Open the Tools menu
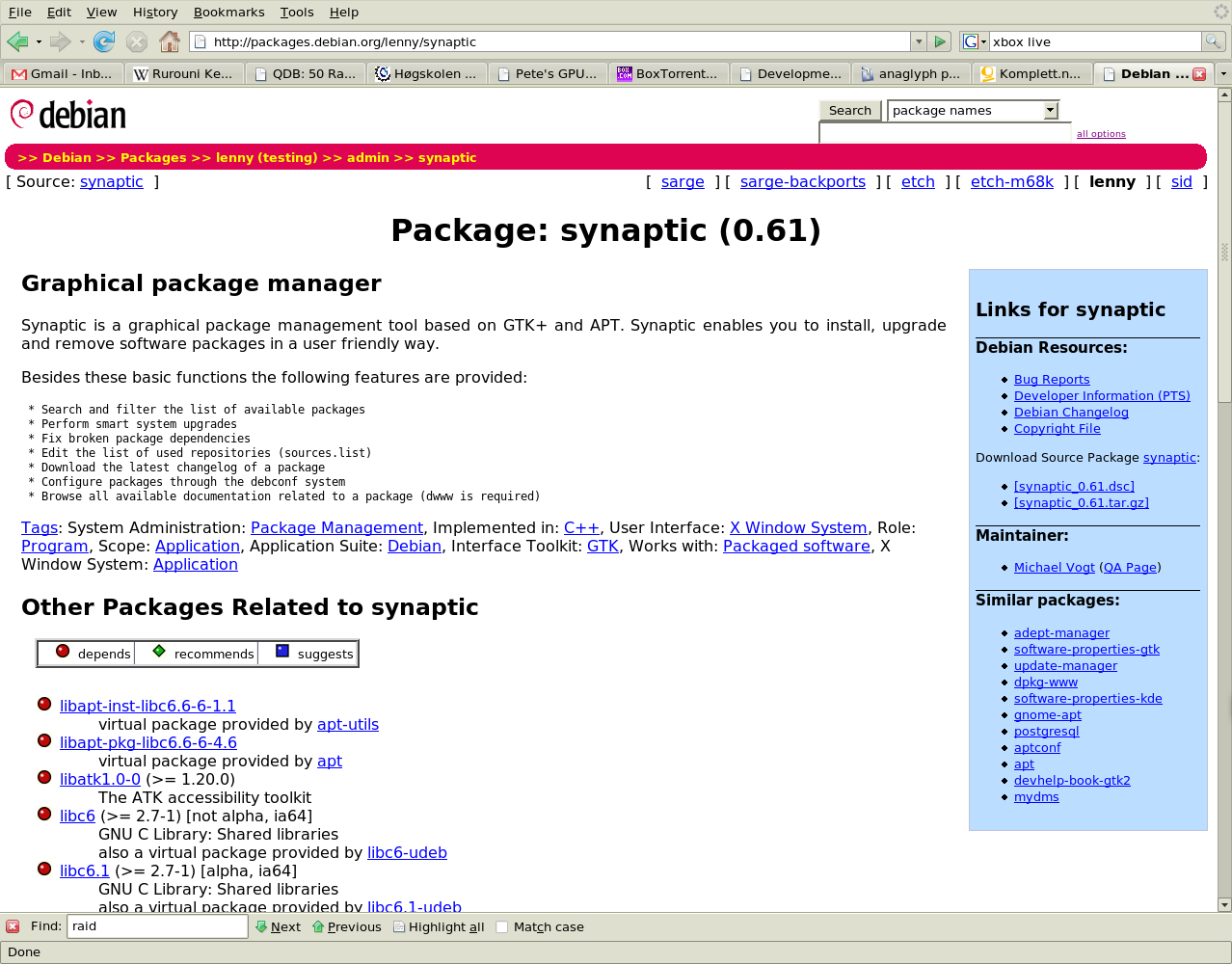This screenshot has height=964, width=1232. [x=297, y=12]
